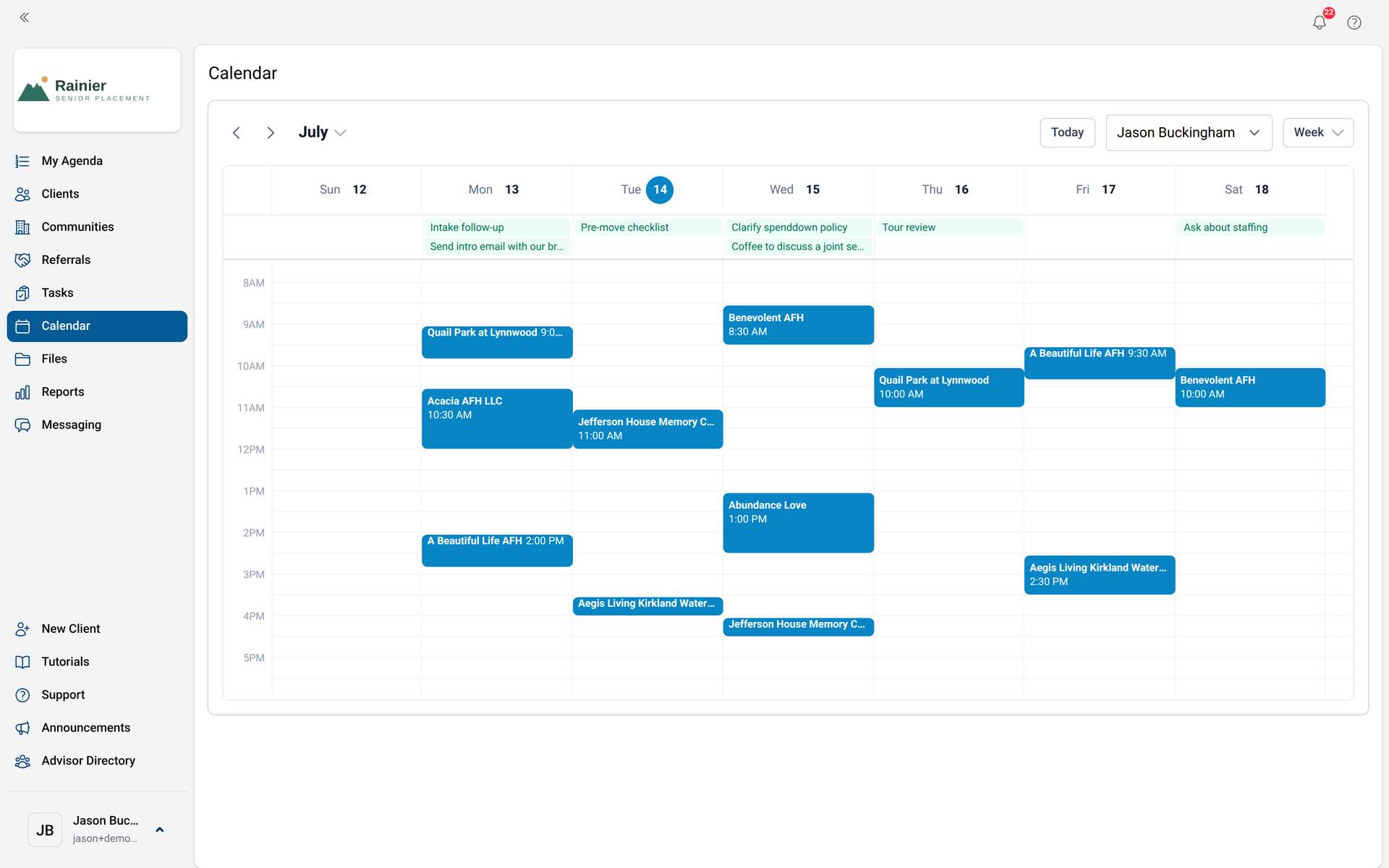Open Announcements link in sidebar
The height and width of the screenshot is (868, 1389).
tap(97, 728)
